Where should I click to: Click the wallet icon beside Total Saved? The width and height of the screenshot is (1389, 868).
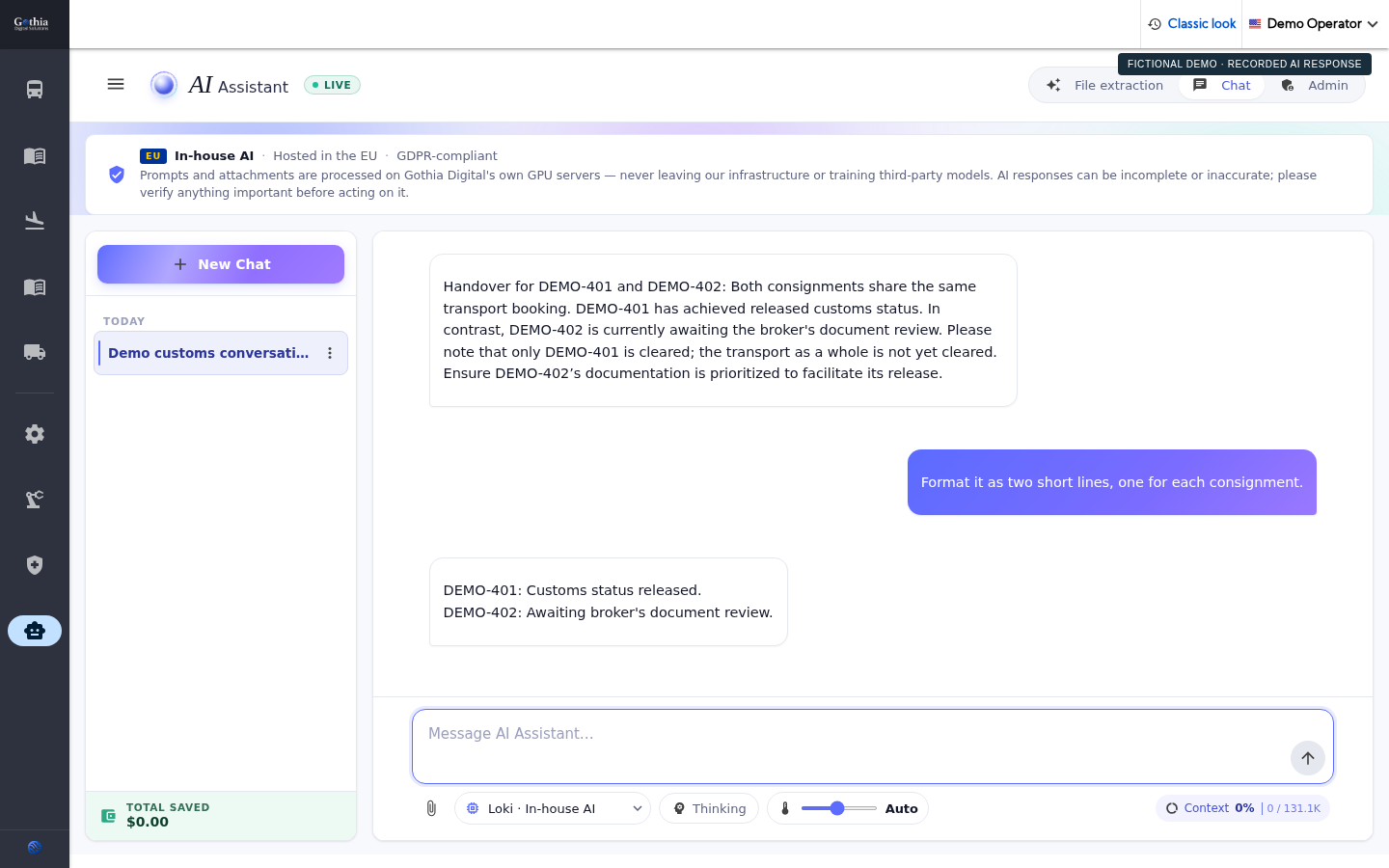click(x=109, y=816)
